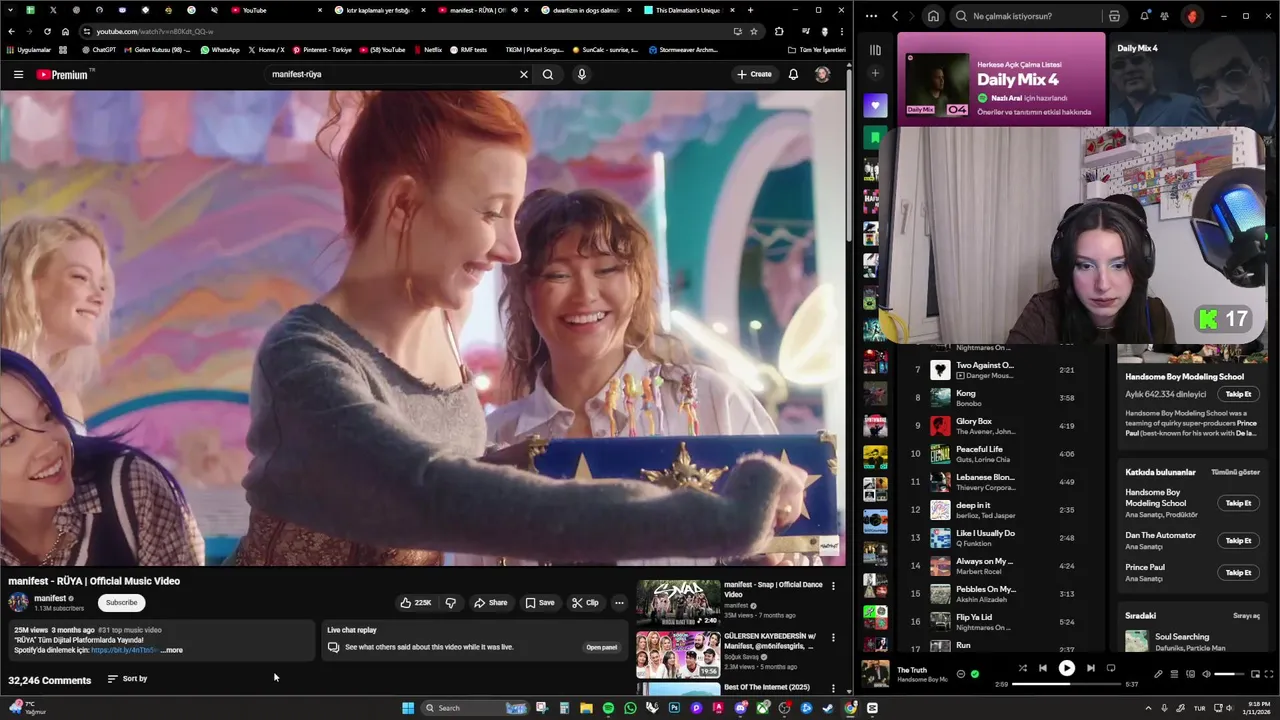
Task: Open WhatsApp from the Windows taskbar
Action: 630,708
